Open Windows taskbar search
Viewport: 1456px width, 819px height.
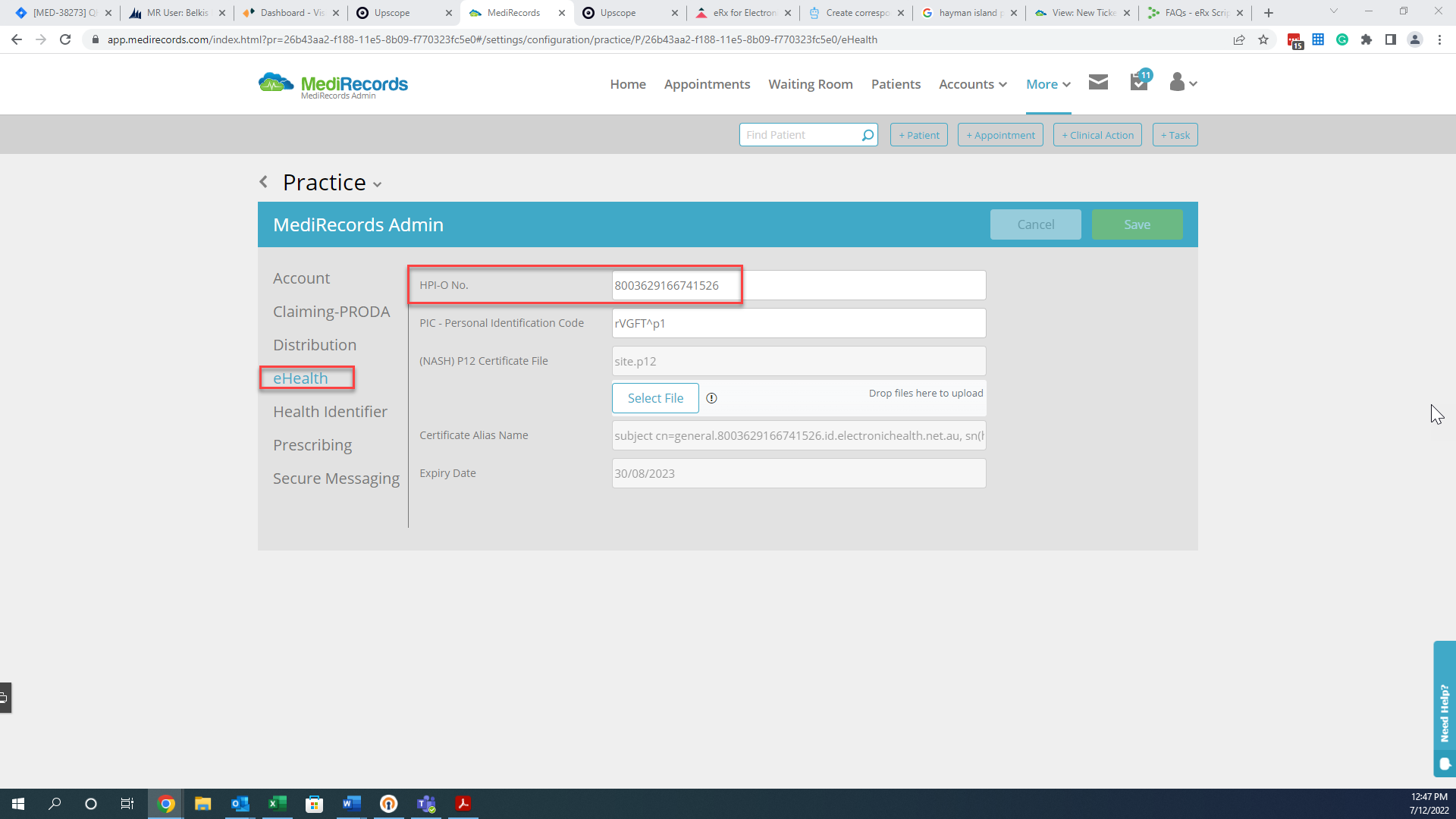(55, 804)
